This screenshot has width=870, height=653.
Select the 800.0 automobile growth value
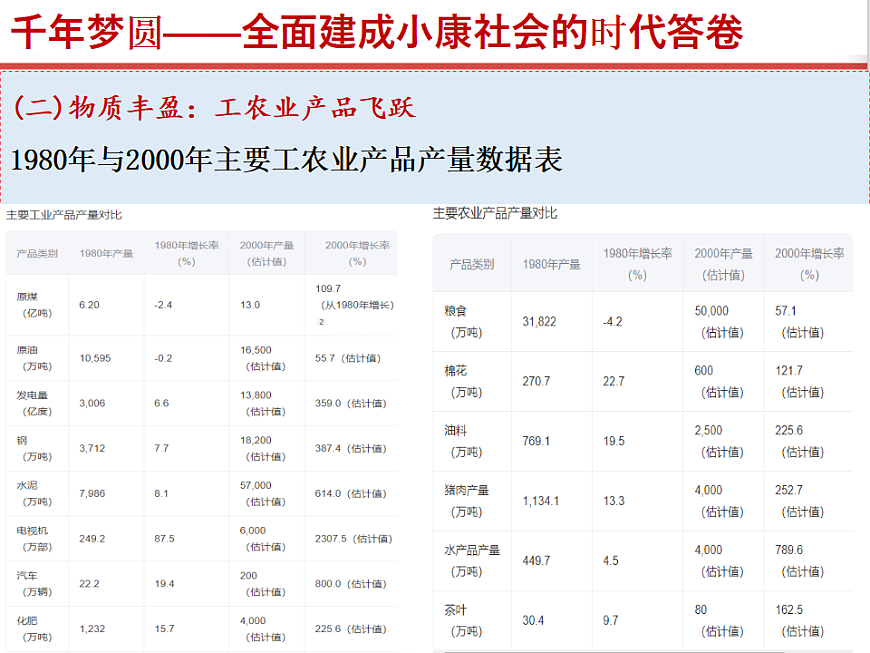328,584
